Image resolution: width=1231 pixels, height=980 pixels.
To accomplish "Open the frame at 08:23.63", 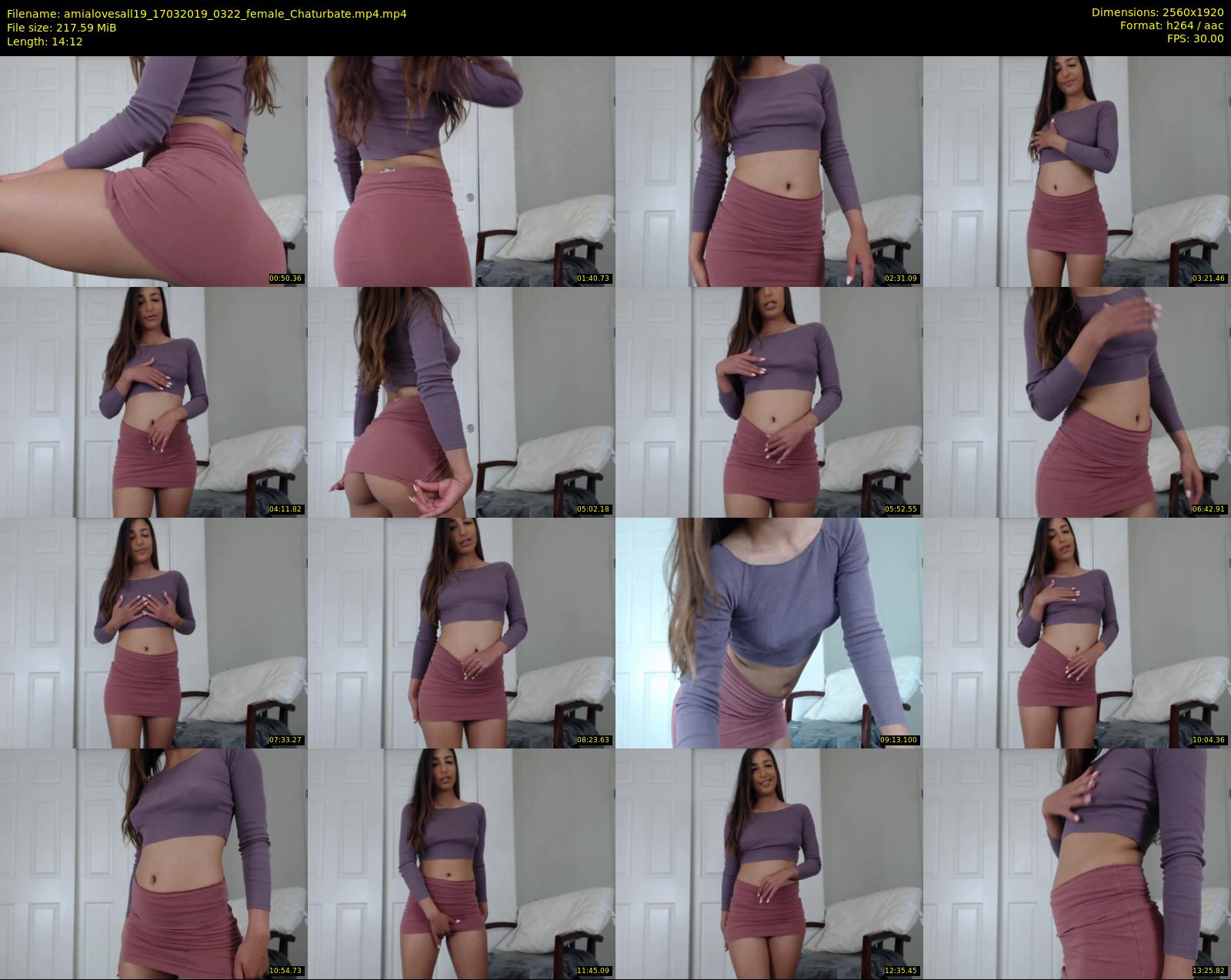I will 461,632.
